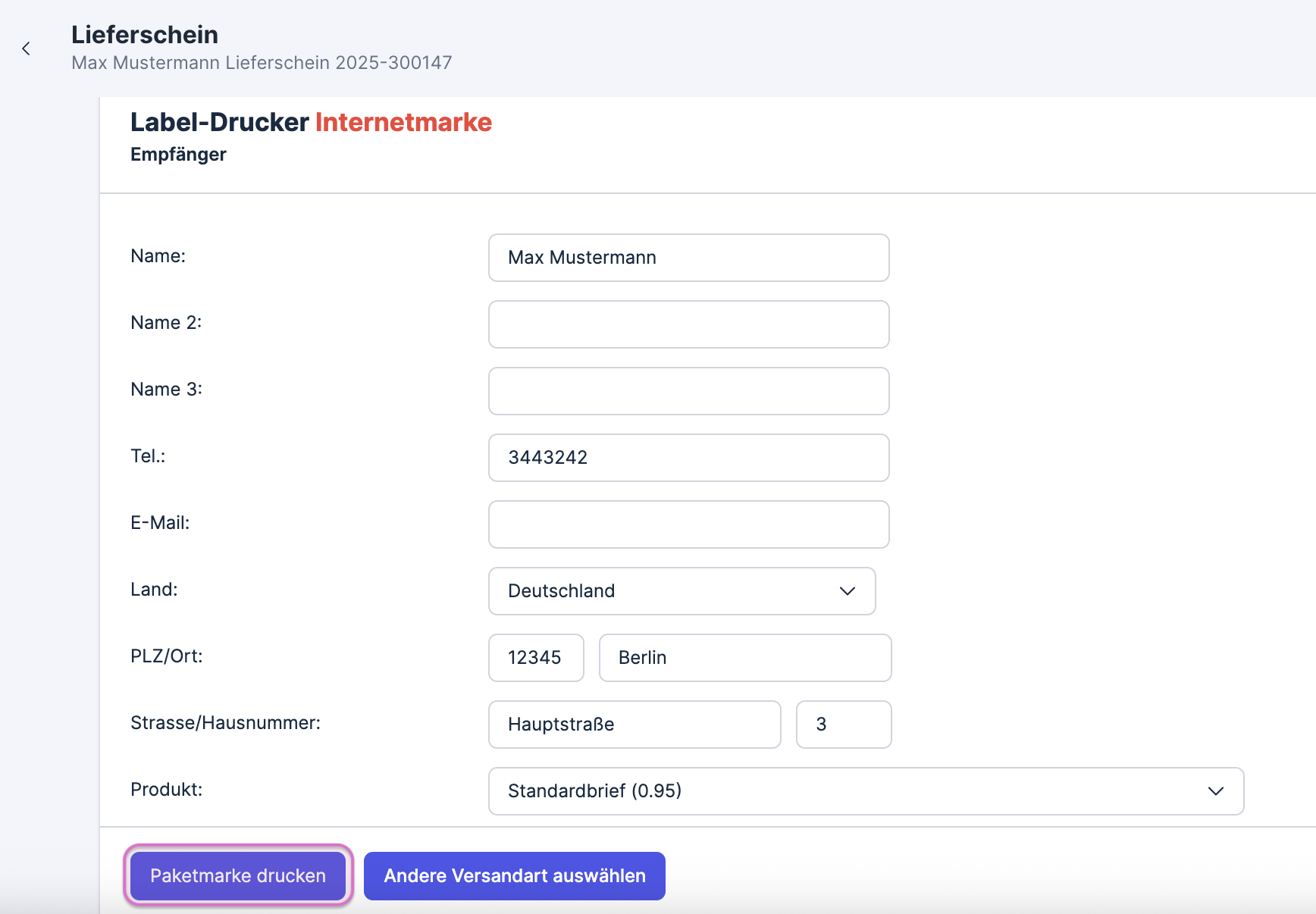Click the Empfänger section heading
1316x914 pixels.
click(x=178, y=155)
